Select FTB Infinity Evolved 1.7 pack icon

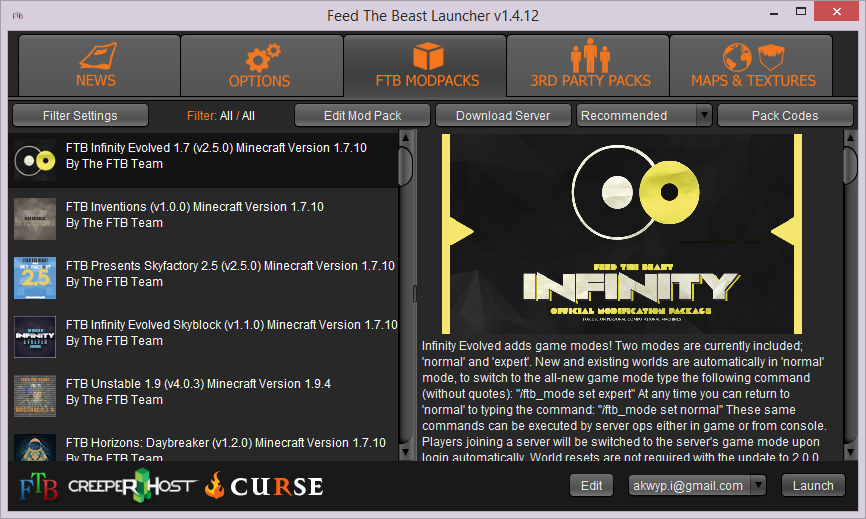point(35,159)
